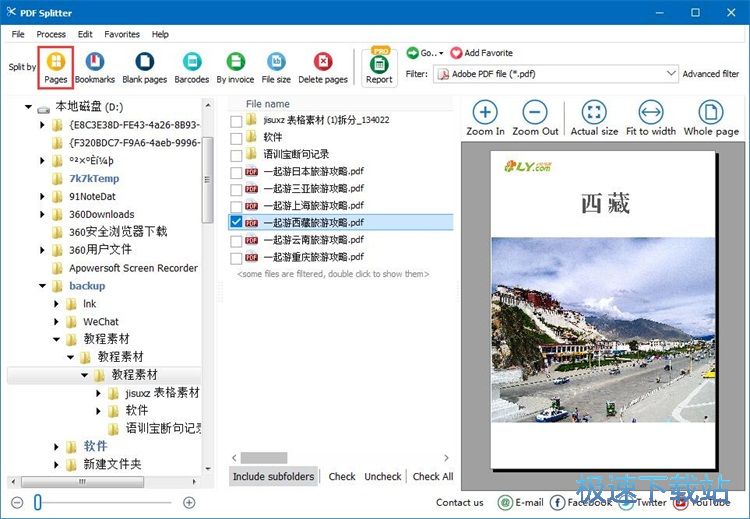The width and height of the screenshot is (750, 519).
Task: Generate a Report using the PRO icon
Action: coord(379,66)
